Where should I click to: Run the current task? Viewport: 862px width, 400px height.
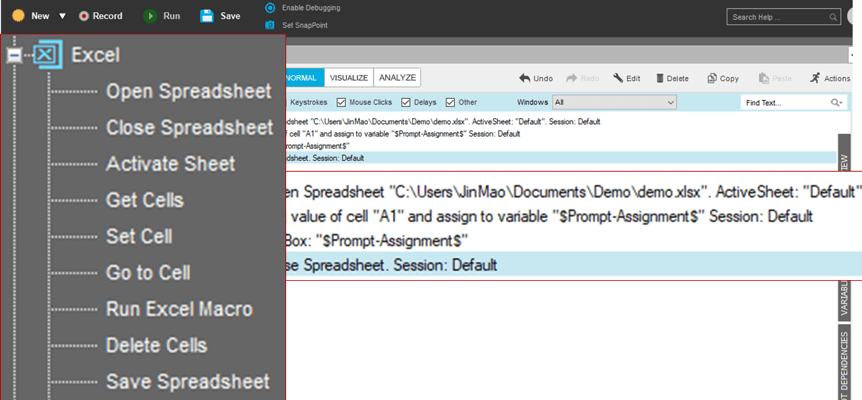[x=162, y=16]
